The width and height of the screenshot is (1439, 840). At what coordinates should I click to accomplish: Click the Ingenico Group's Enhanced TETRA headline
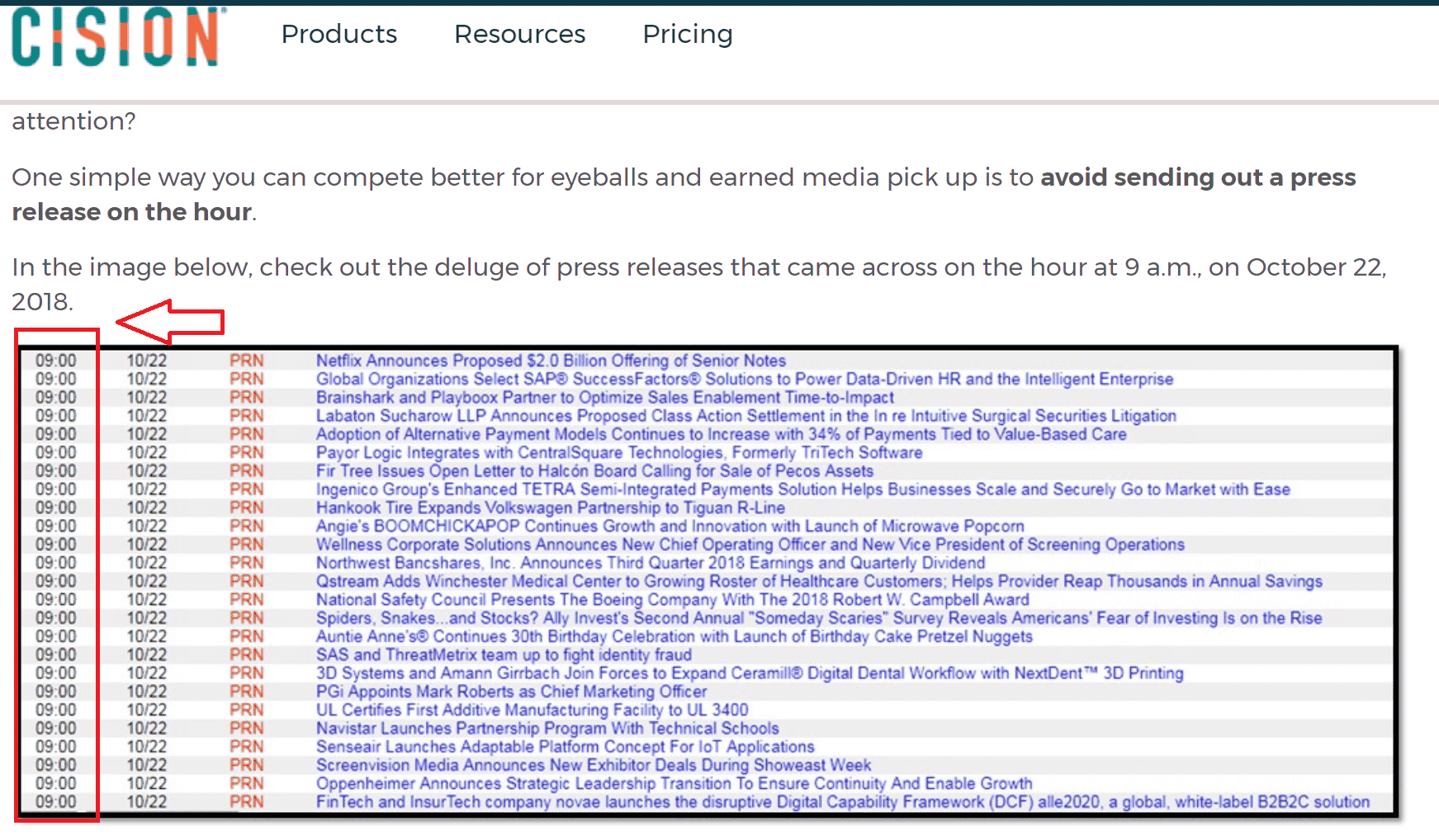click(x=803, y=489)
